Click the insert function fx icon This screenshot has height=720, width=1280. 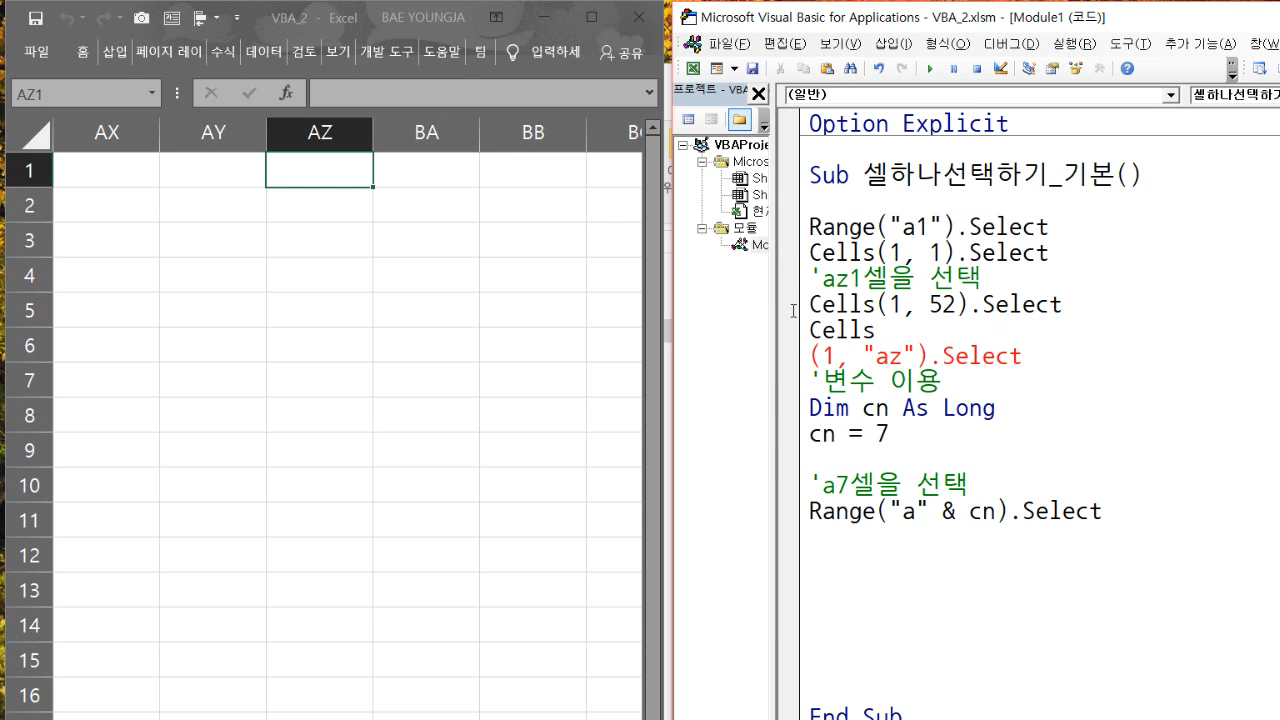tap(286, 93)
